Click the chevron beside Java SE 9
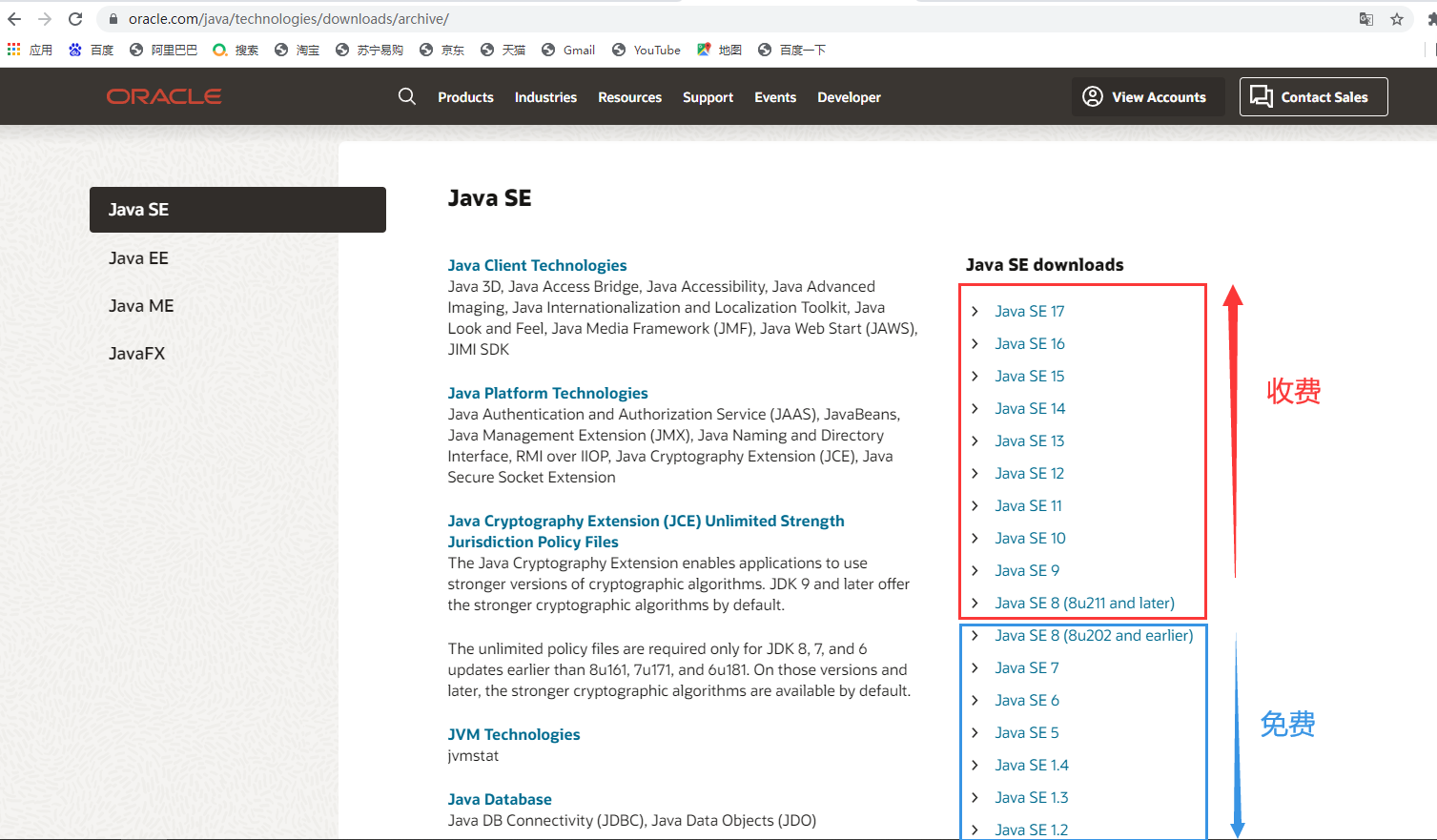The width and height of the screenshot is (1437, 840). (975, 570)
